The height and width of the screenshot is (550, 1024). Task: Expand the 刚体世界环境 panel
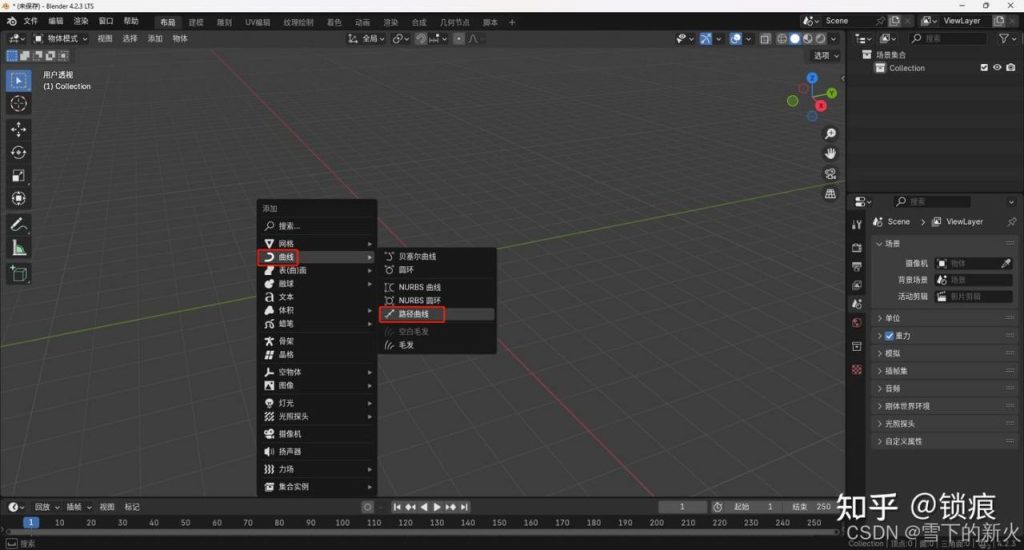click(x=907, y=406)
